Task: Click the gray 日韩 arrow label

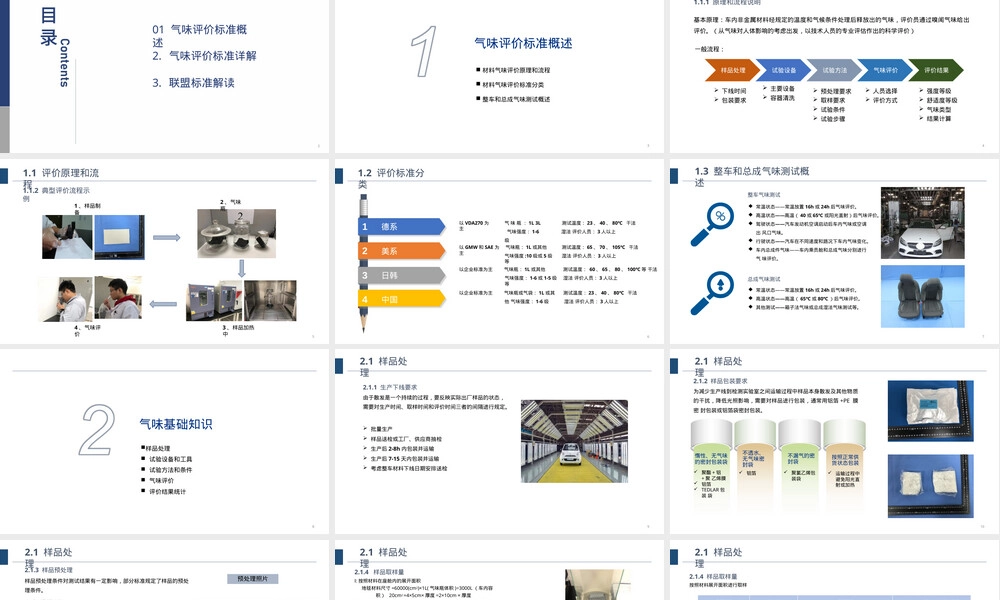Action: coord(402,275)
